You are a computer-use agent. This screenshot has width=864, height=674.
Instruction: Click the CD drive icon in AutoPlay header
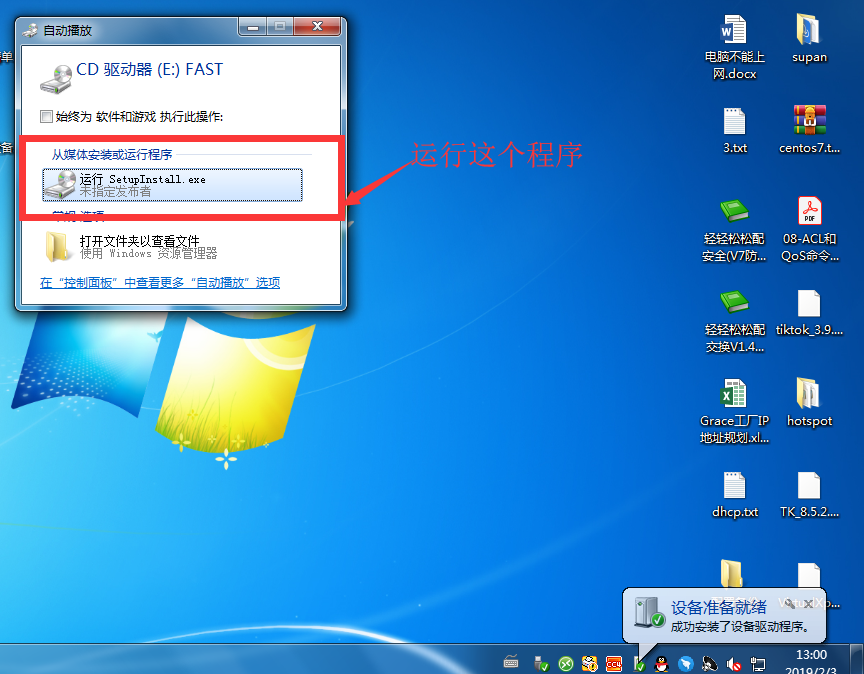[x=56, y=78]
